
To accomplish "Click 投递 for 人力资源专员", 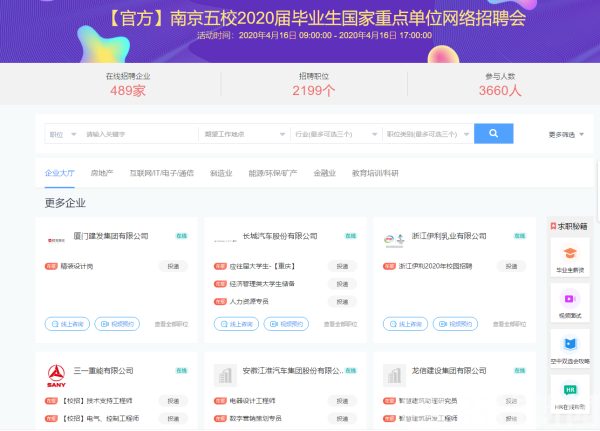I will pyautogui.click(x=342, y=302).
